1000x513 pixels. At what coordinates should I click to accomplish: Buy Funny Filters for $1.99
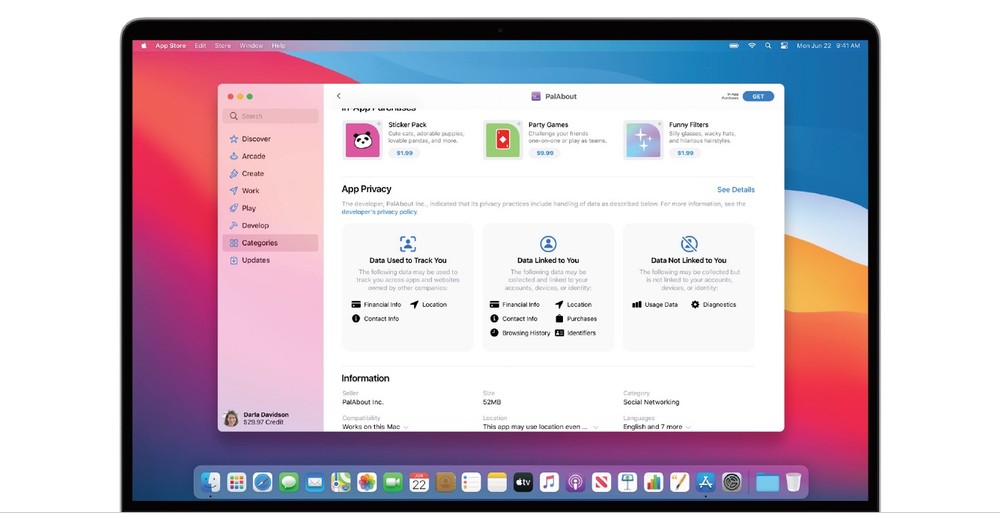tap(685, 153)
